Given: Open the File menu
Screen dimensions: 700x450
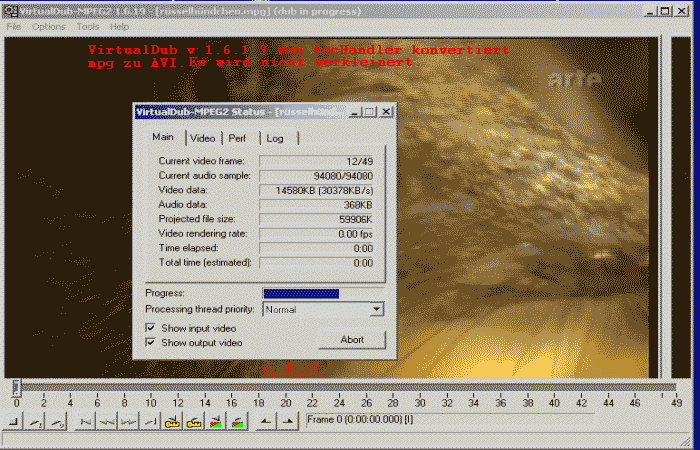Looking at the screenshot, I should (14, 27).
